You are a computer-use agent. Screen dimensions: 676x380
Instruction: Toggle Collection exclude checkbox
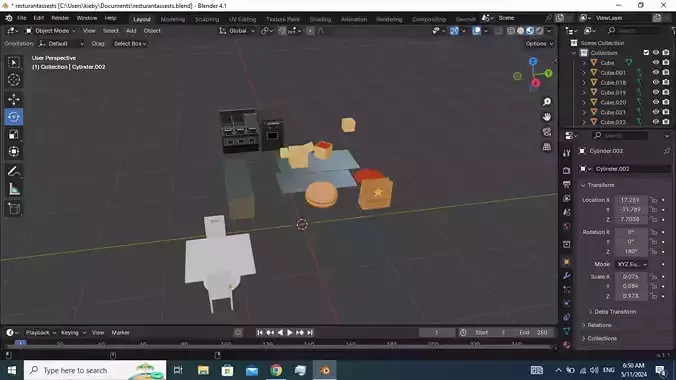tap(646, 53)
